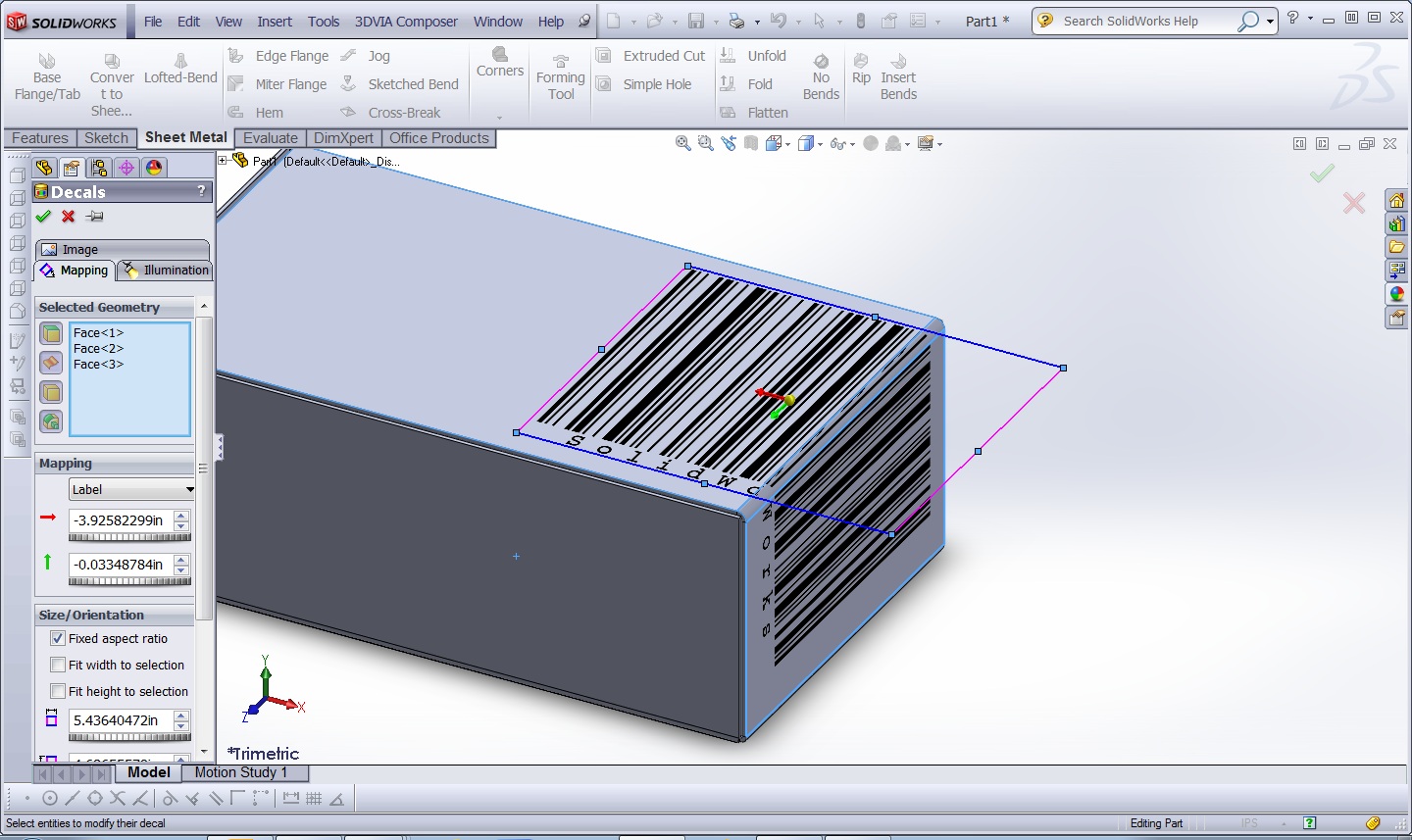Viewport: 1412px width, 840px height.
Task: Open the SolidWorks Resources home icon
Action: (x=1397, y=200)
